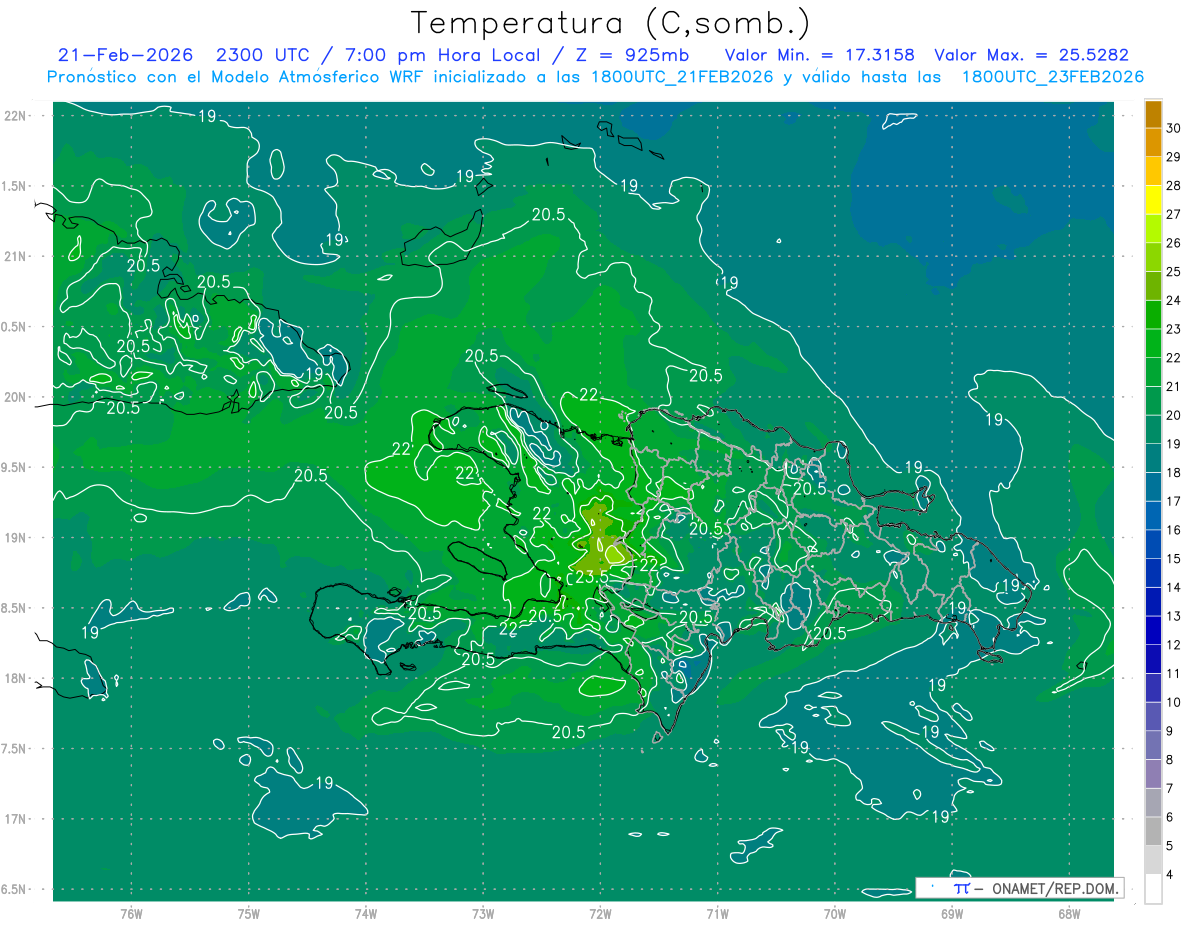Click the '1800UTC_23FEB2026' valid-until time text

point(1053,77)
